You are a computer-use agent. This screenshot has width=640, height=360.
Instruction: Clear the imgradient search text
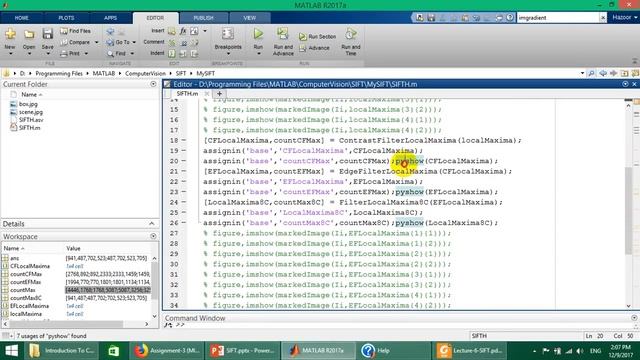(603, 18)
